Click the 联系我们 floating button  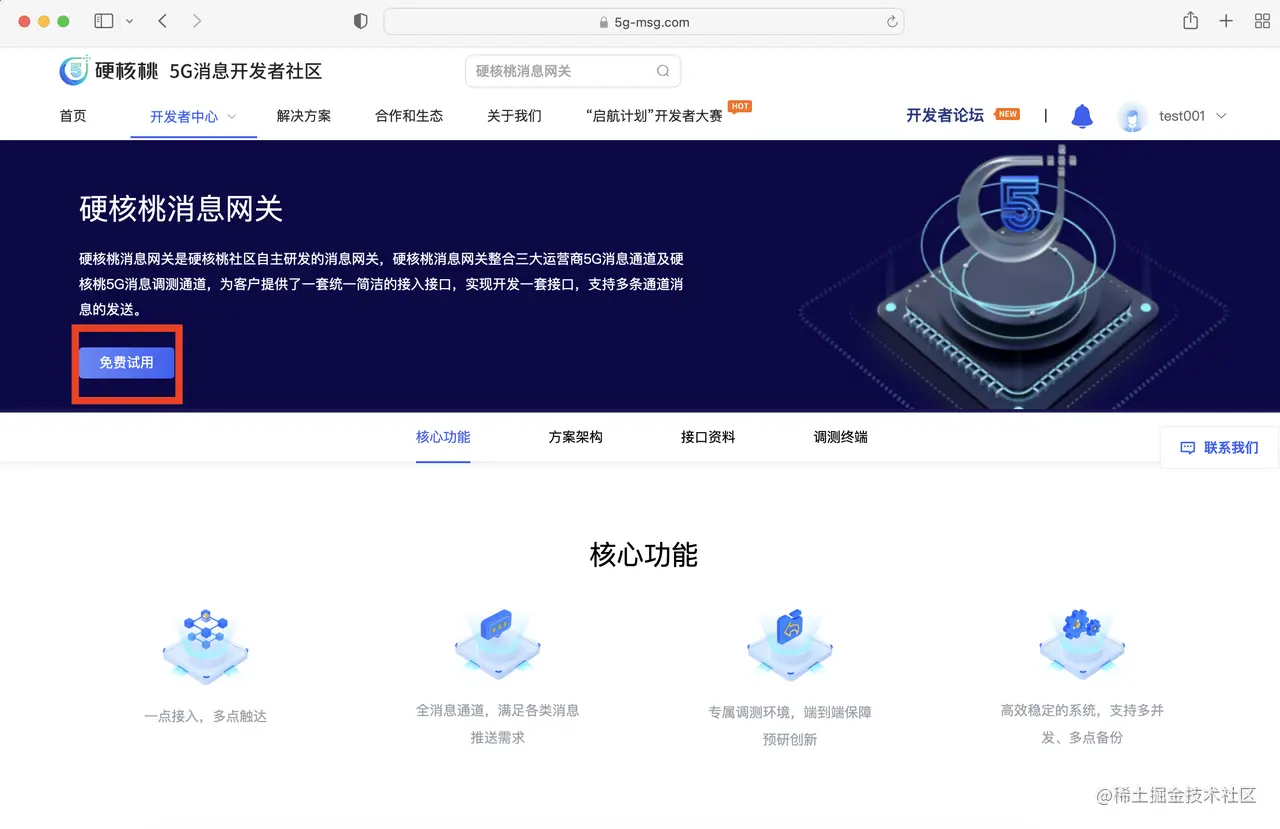[1220, 447]
